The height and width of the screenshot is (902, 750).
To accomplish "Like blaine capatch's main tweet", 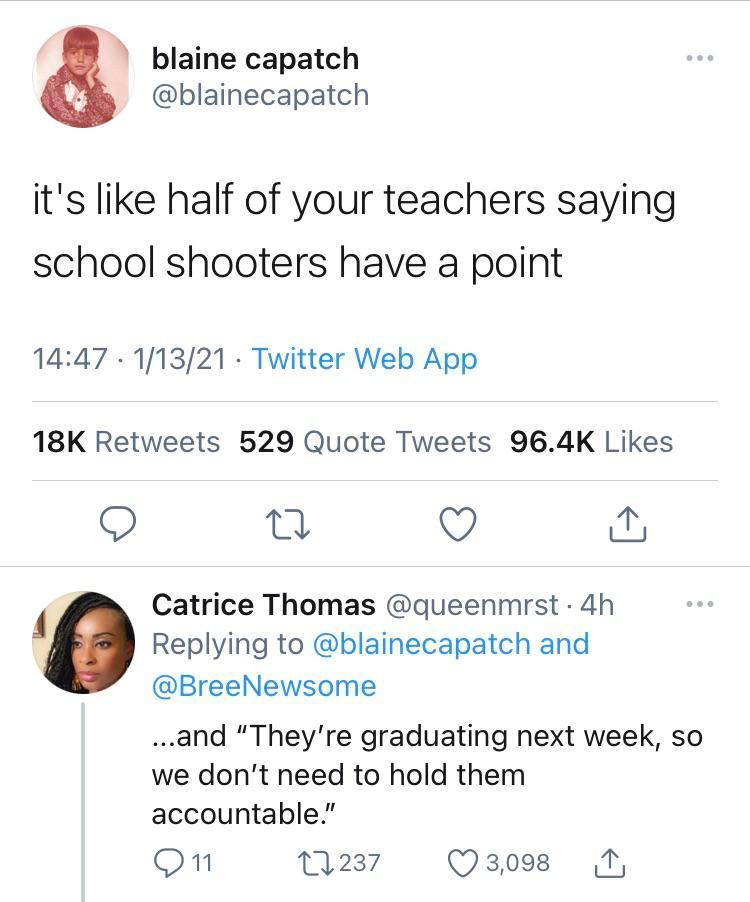I will pyautogui.click(x=458, y=524).
